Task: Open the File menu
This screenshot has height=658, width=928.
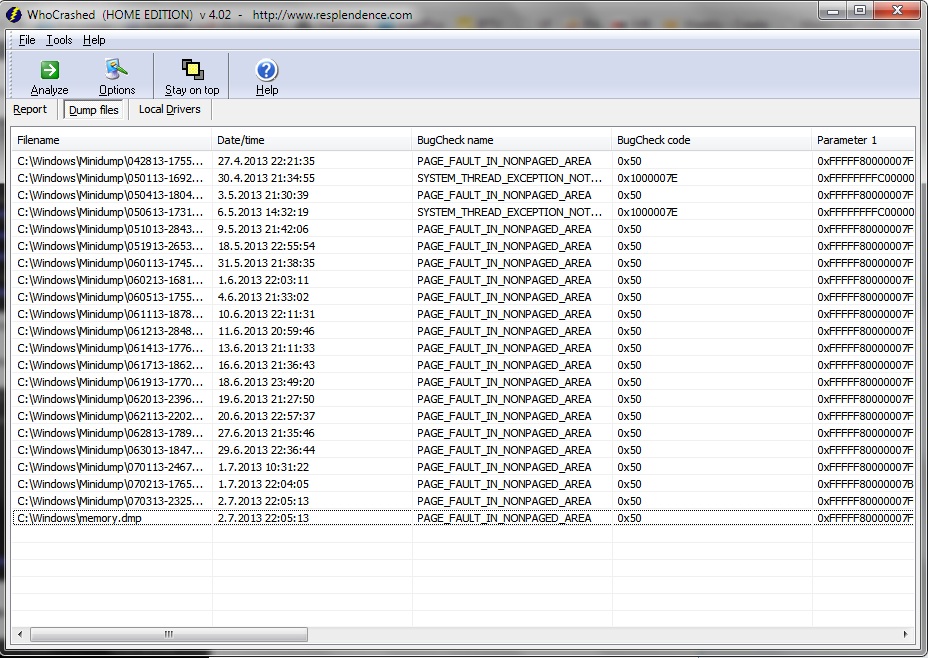Action: pos(27,40)
